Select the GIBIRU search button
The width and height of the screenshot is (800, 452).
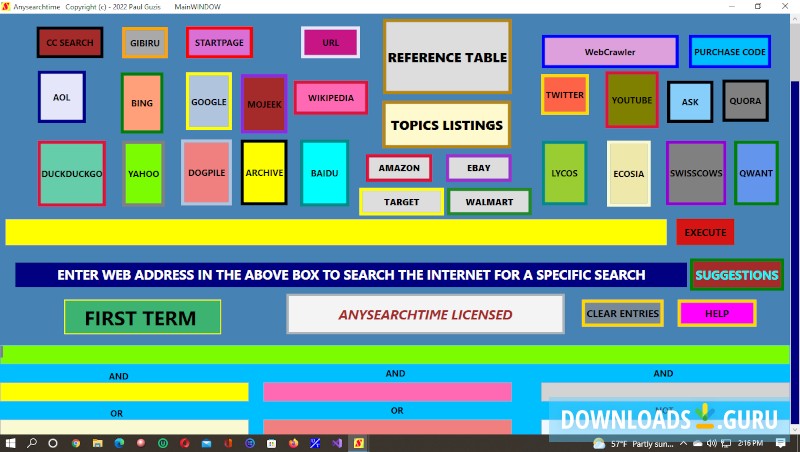pyautogui.click(x=145, y=43)
